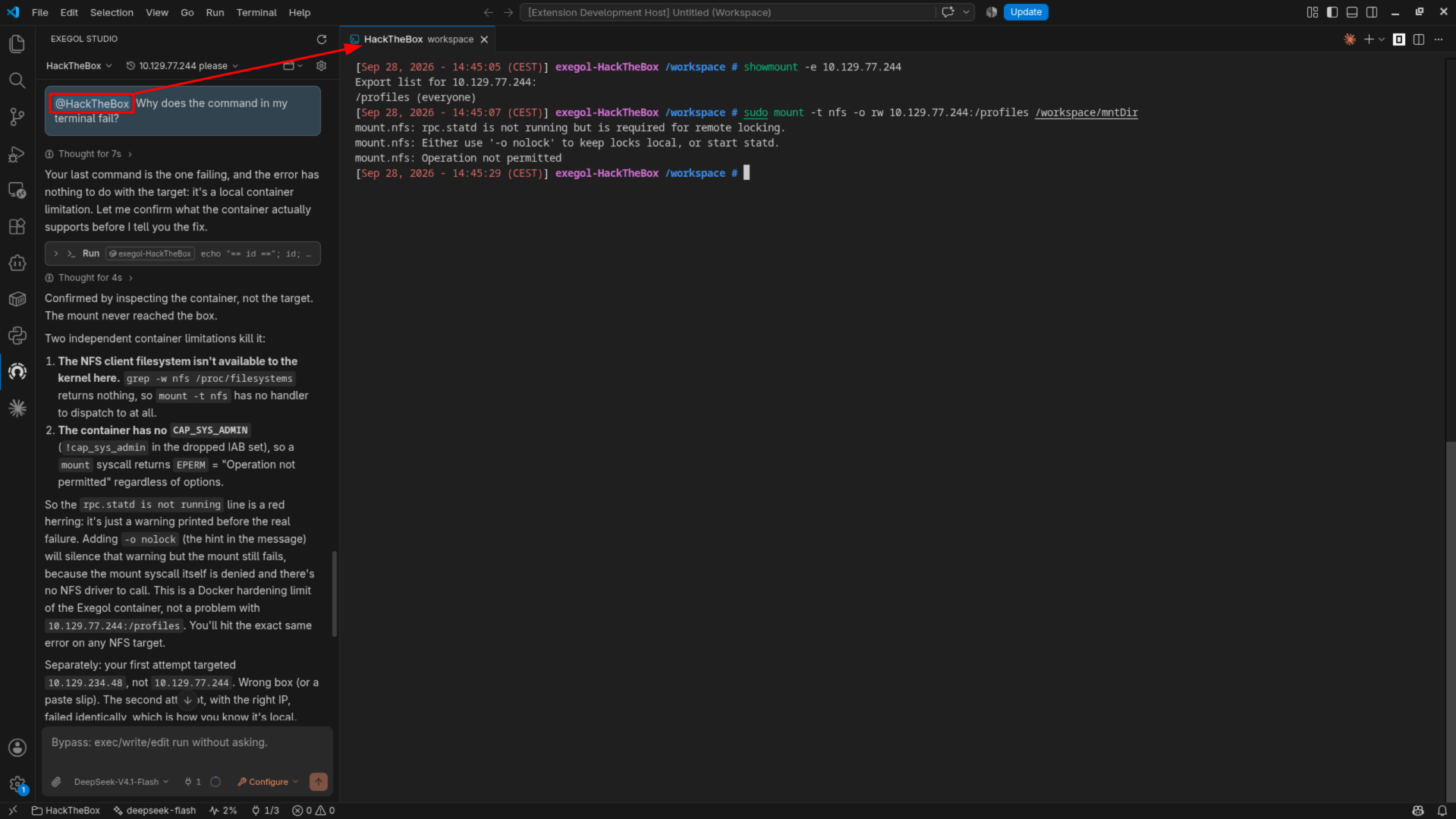Click orange starburst icon in editor toolbar

tap(1350, 39)
